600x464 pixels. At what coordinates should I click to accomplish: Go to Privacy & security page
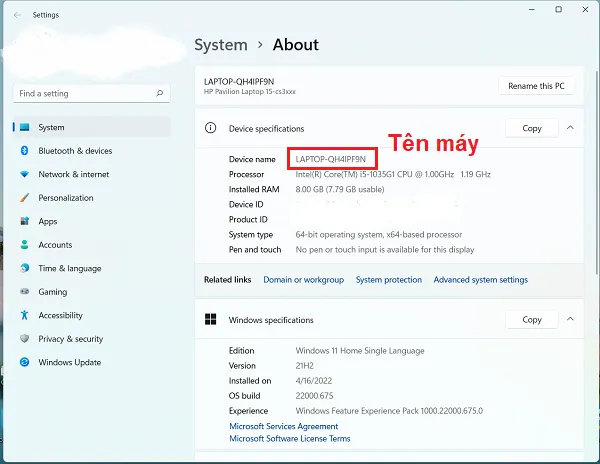tap(70, 339)
